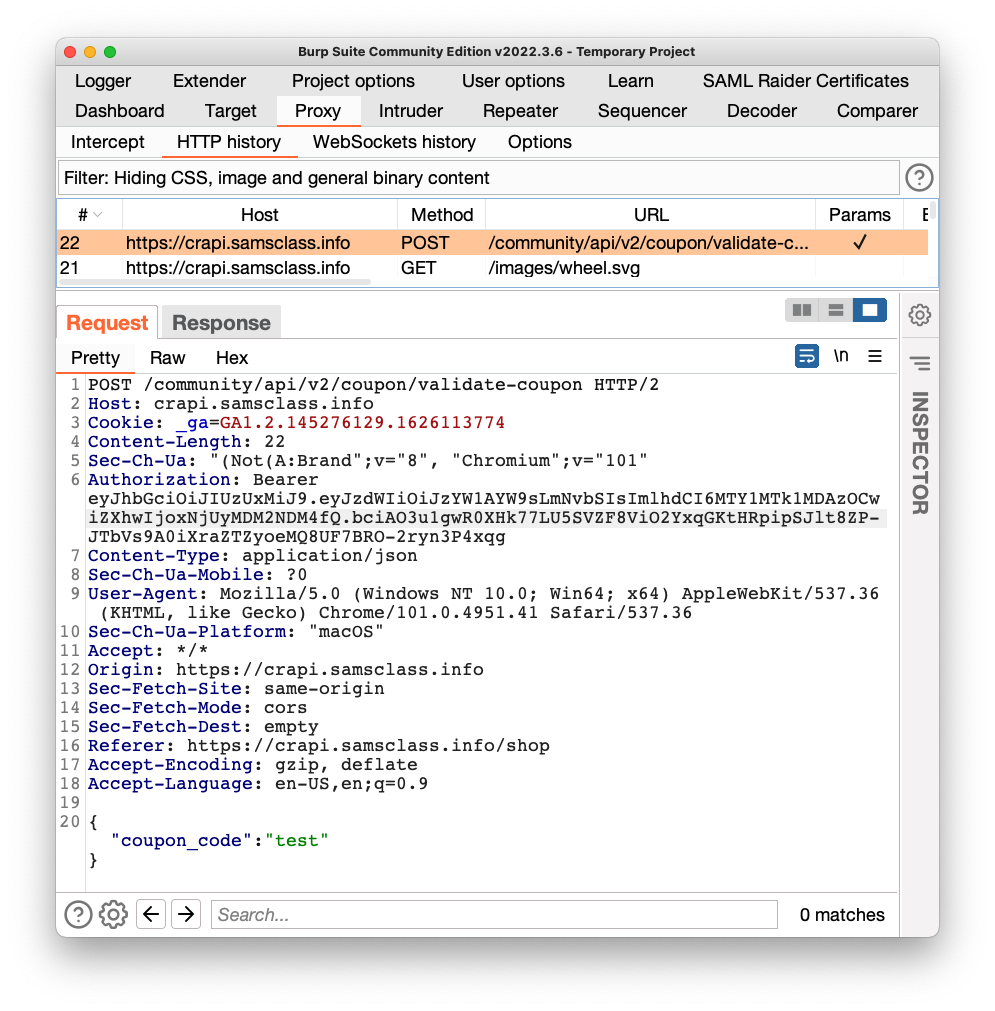Sort by the # column dropdown arrow

coord(97,215)
